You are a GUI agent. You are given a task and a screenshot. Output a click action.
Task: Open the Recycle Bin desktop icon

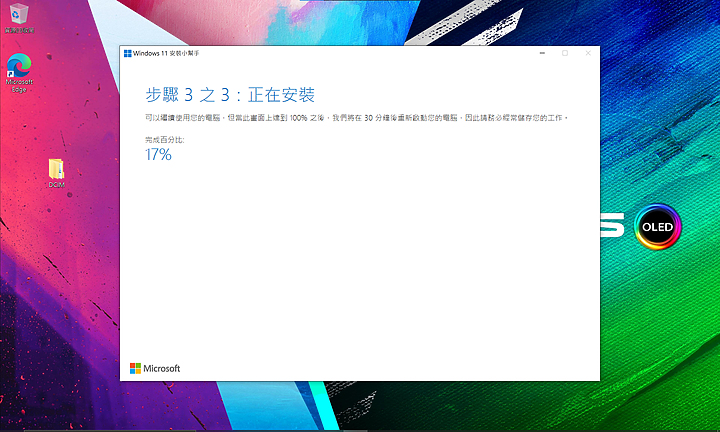pos(19,17)
